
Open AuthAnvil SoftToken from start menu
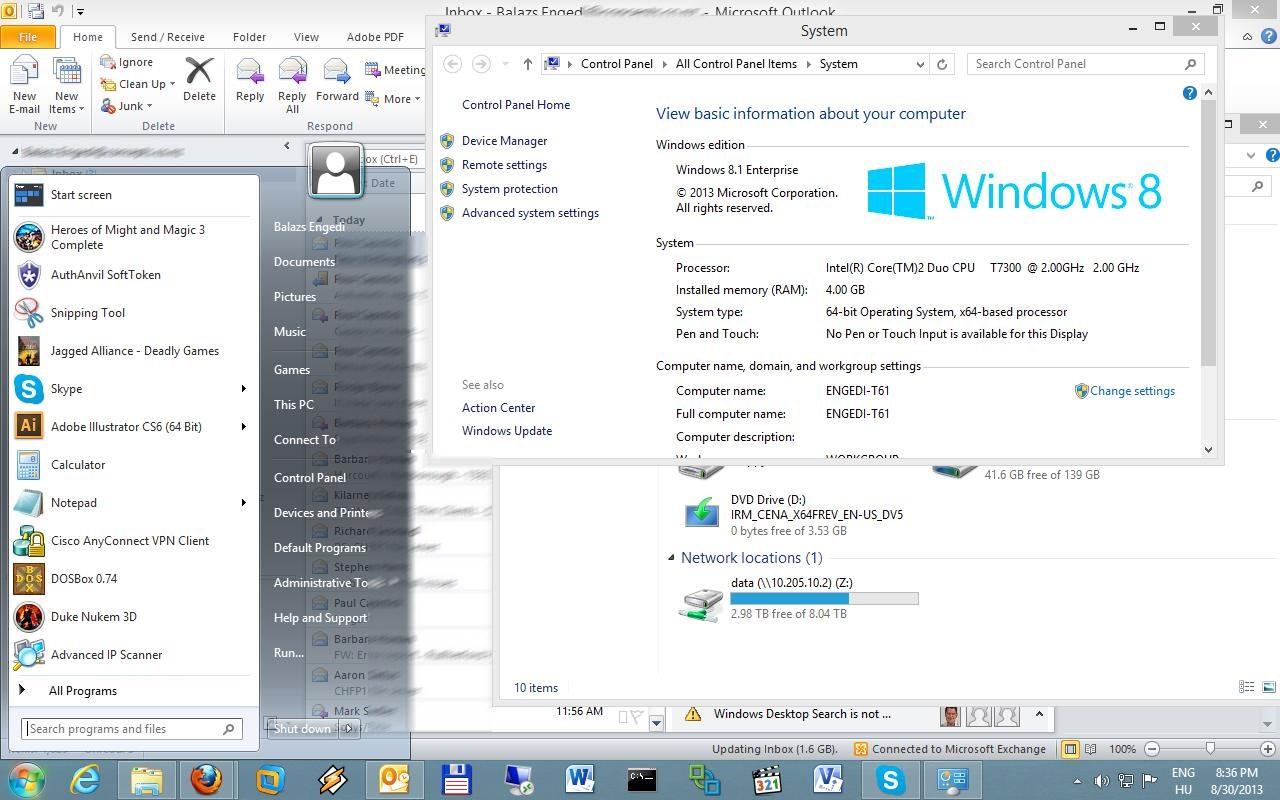tap(133, 275)
